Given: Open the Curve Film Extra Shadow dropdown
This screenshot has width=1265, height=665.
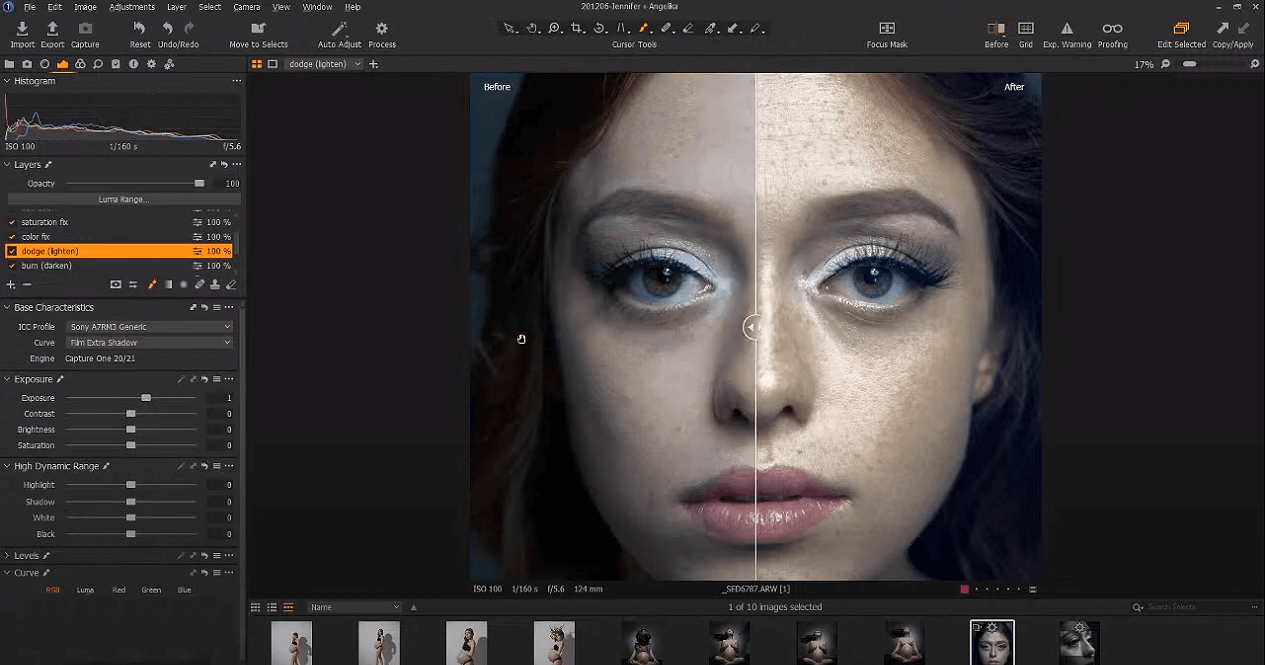Looking at the screenshot, I should click(149, 343).
